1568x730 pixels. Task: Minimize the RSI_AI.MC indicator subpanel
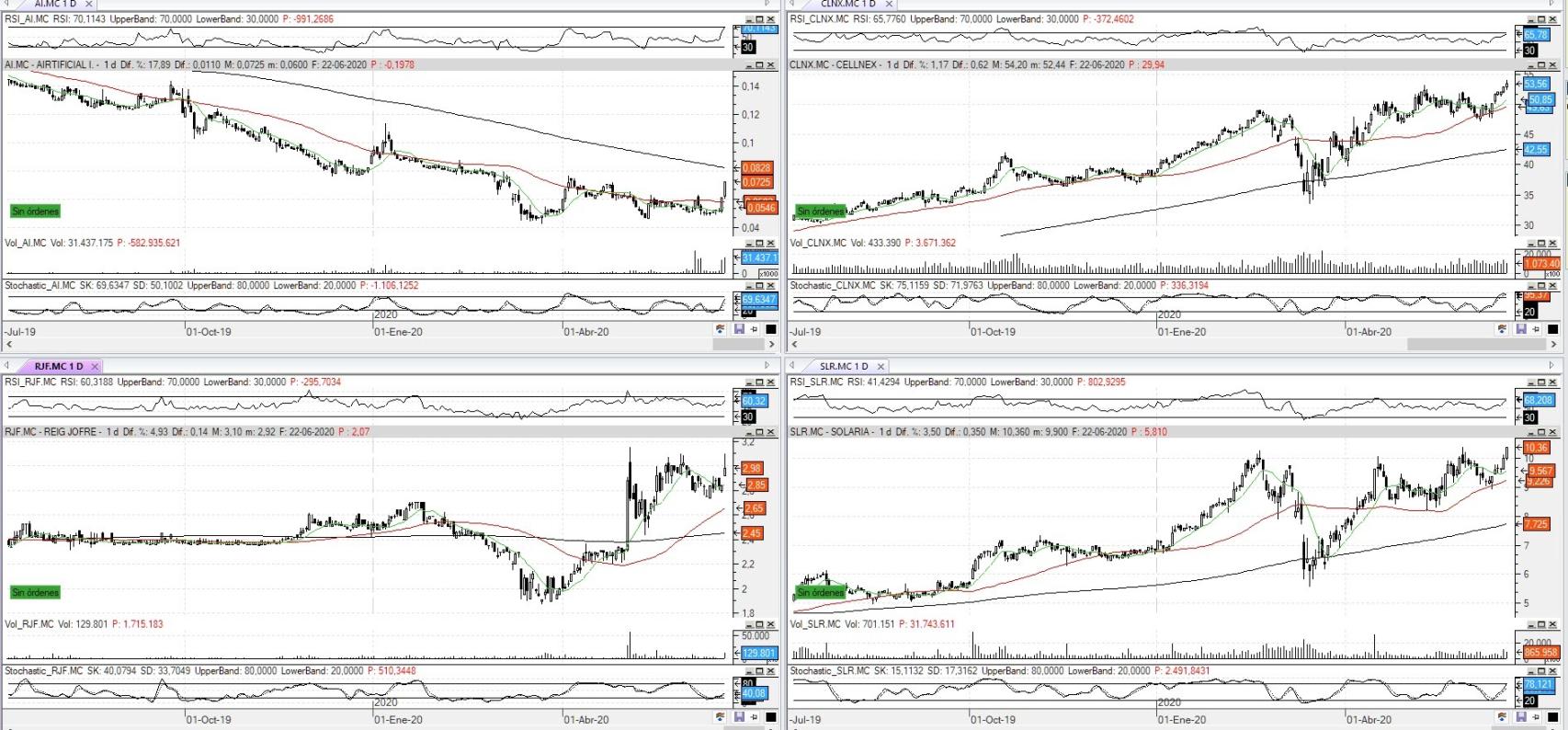749,19
